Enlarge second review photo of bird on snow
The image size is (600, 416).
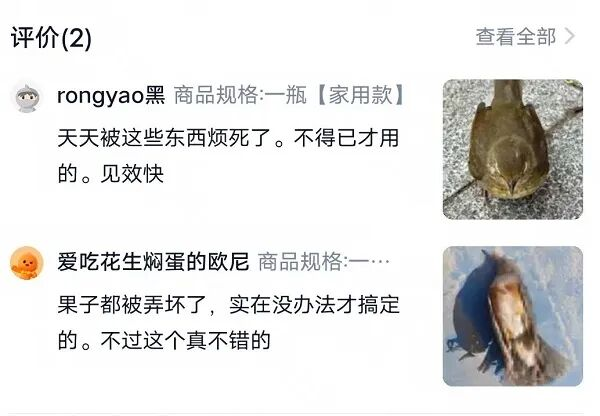coord(513,316)
